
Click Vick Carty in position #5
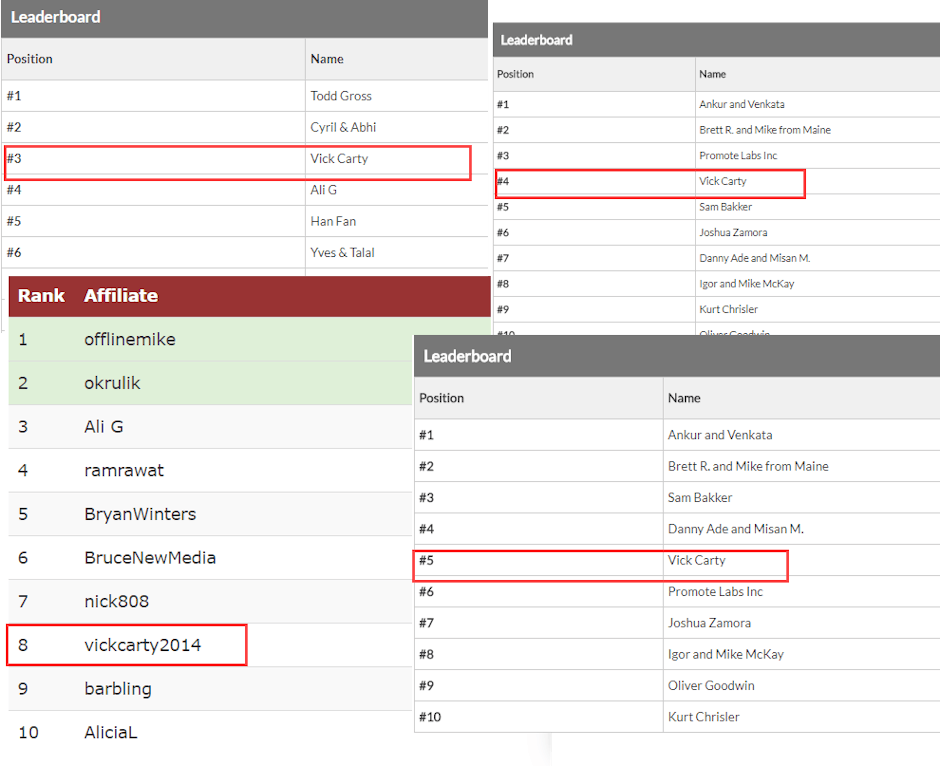click(696, 561)
